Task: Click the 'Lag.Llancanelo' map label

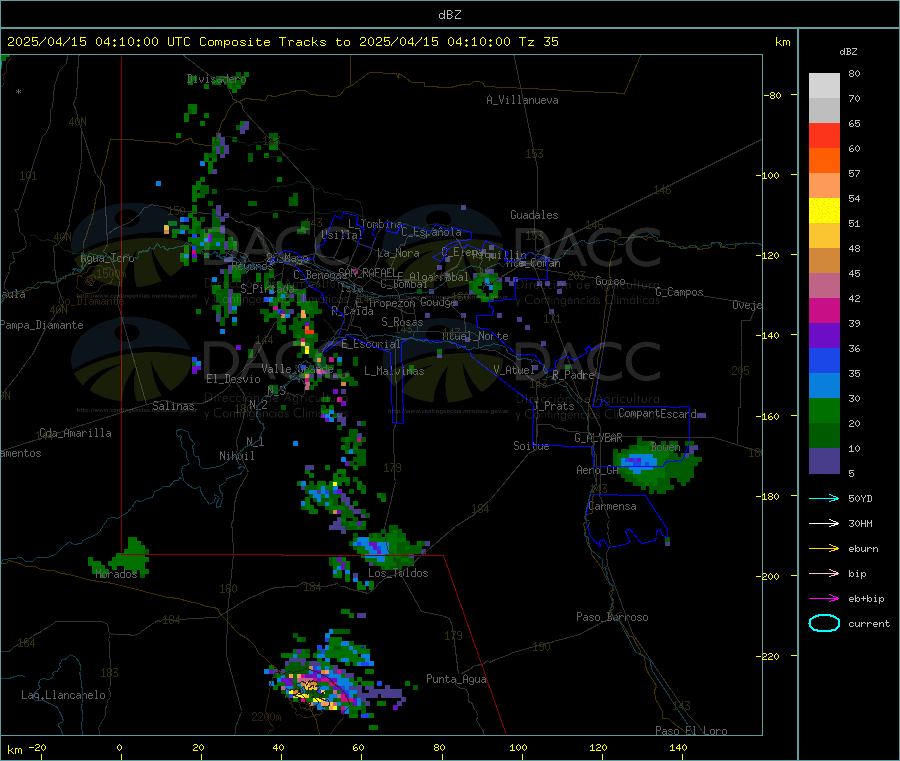Action: point(63,695)
